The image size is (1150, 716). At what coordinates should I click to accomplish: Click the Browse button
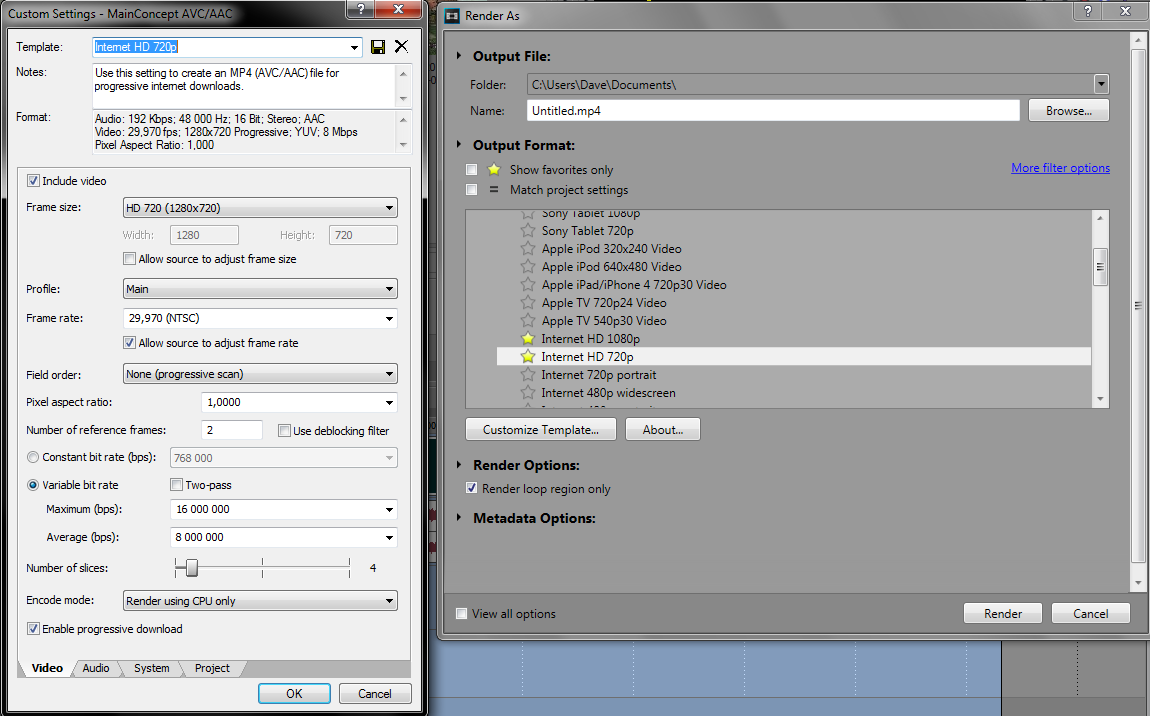tap(1069, 111)
